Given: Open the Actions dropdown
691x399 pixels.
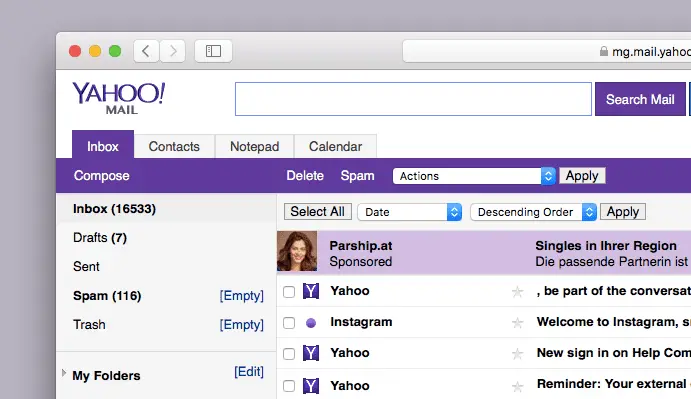Looking at the screenshot, I should click(474, 176).
